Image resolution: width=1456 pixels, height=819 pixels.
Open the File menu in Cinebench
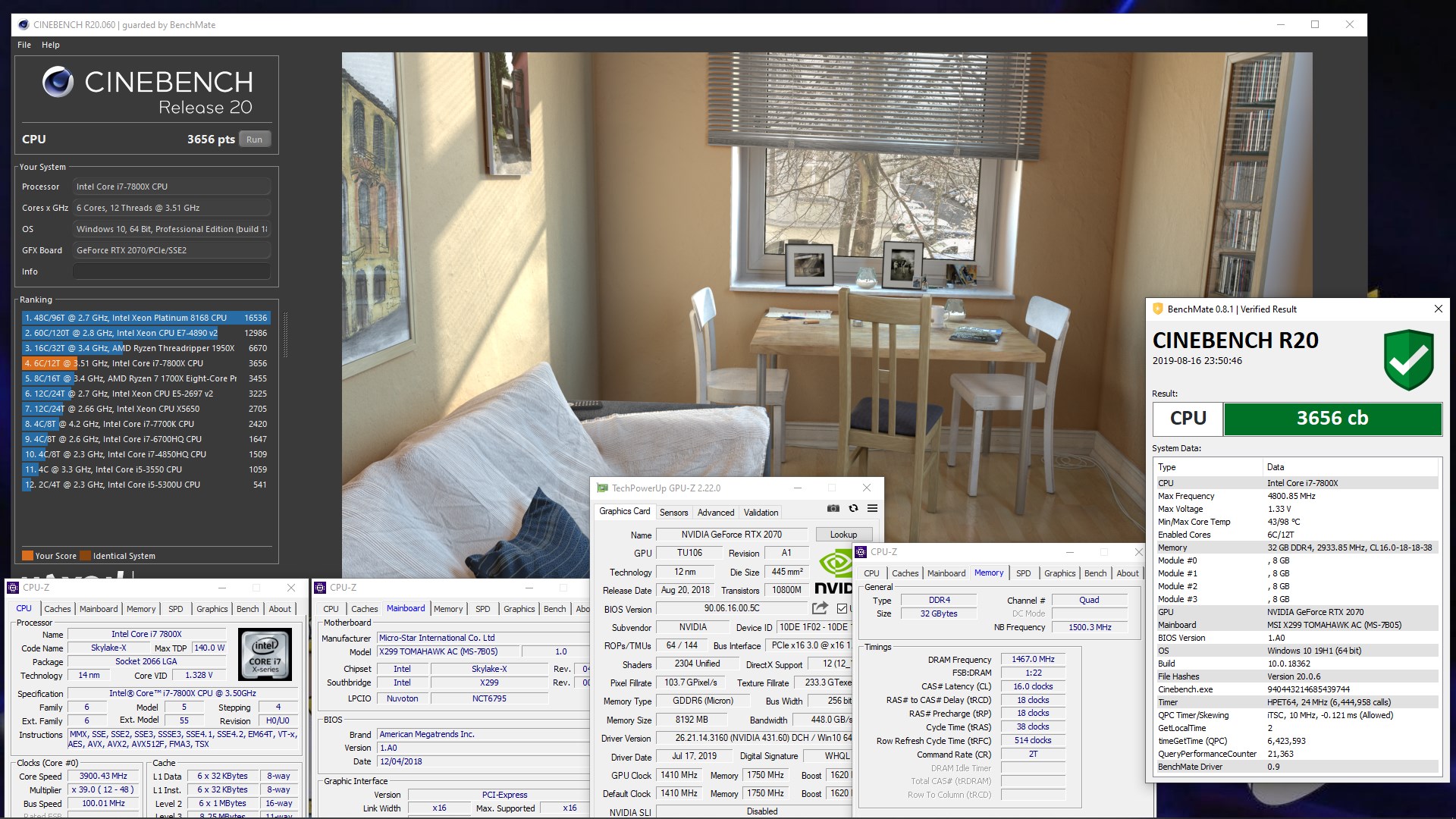click(x=24, y=45)
